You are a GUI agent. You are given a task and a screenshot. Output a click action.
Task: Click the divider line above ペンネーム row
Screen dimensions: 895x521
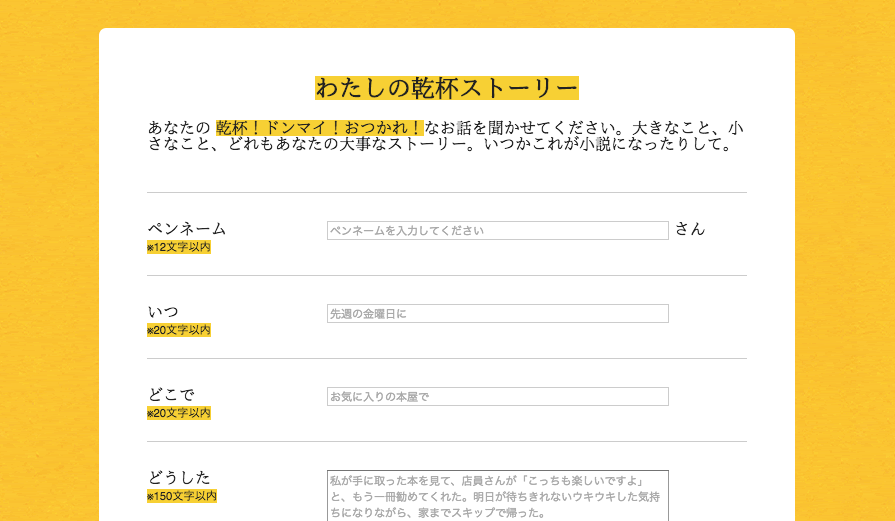point(446,192)
